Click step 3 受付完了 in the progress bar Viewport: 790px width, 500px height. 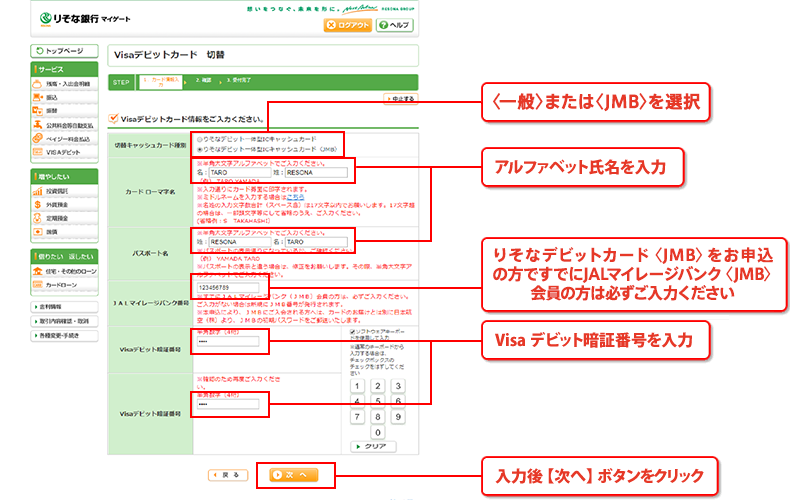coord(238,80)
